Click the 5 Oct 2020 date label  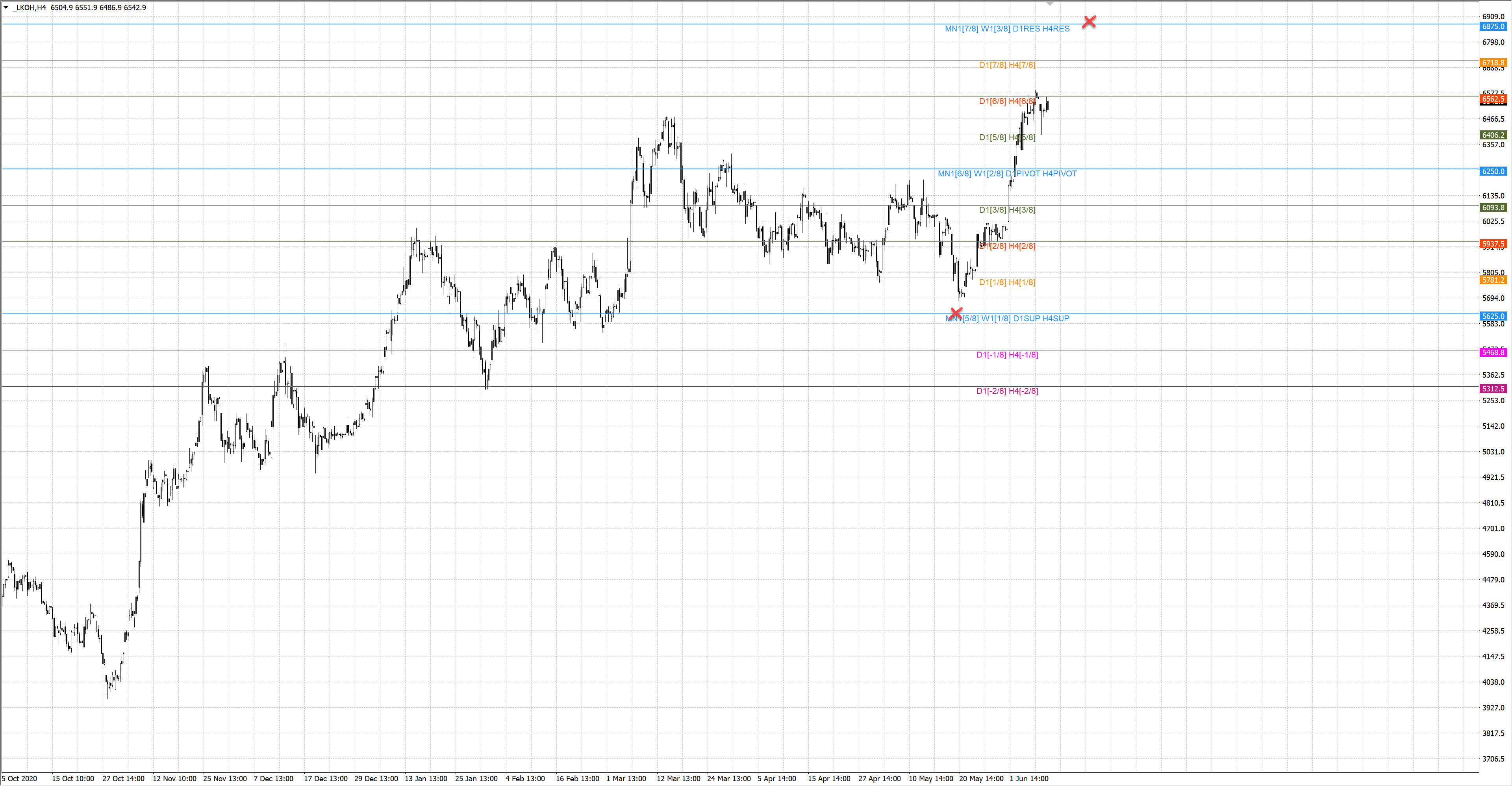pyautogui.click(x=19, y=779)
